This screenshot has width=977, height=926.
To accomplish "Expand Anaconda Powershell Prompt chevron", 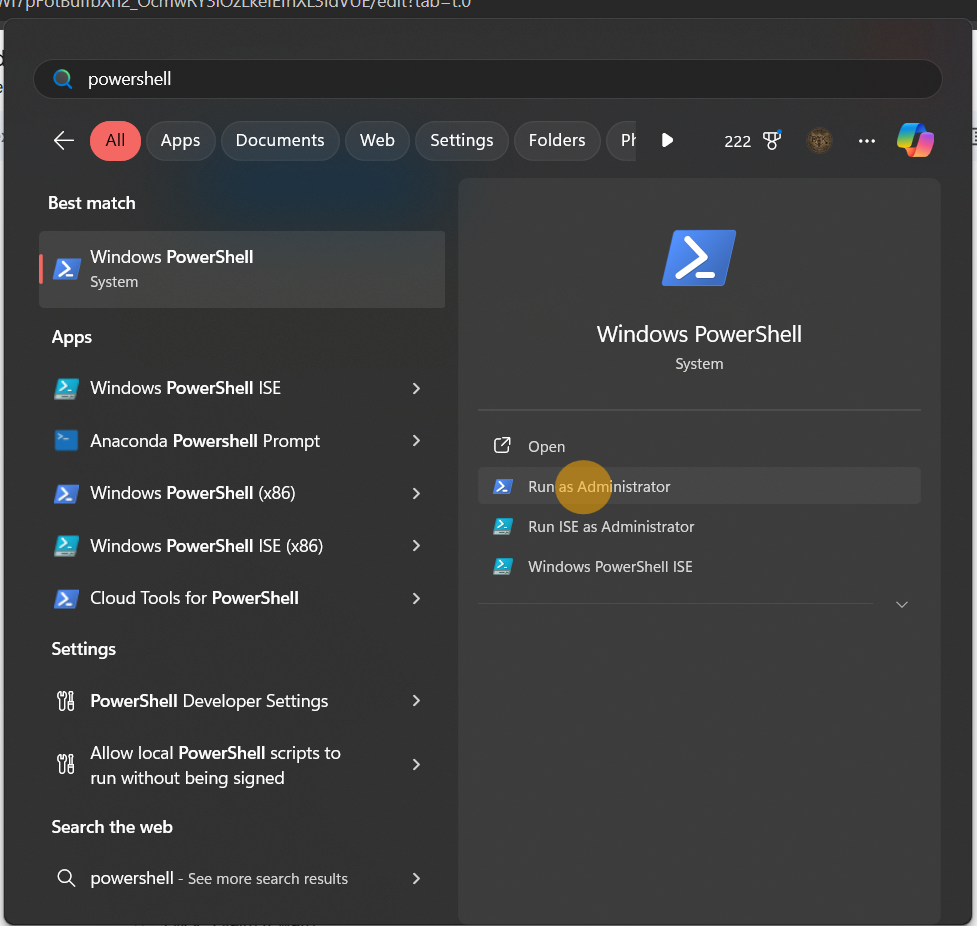I will pos(416,441).
